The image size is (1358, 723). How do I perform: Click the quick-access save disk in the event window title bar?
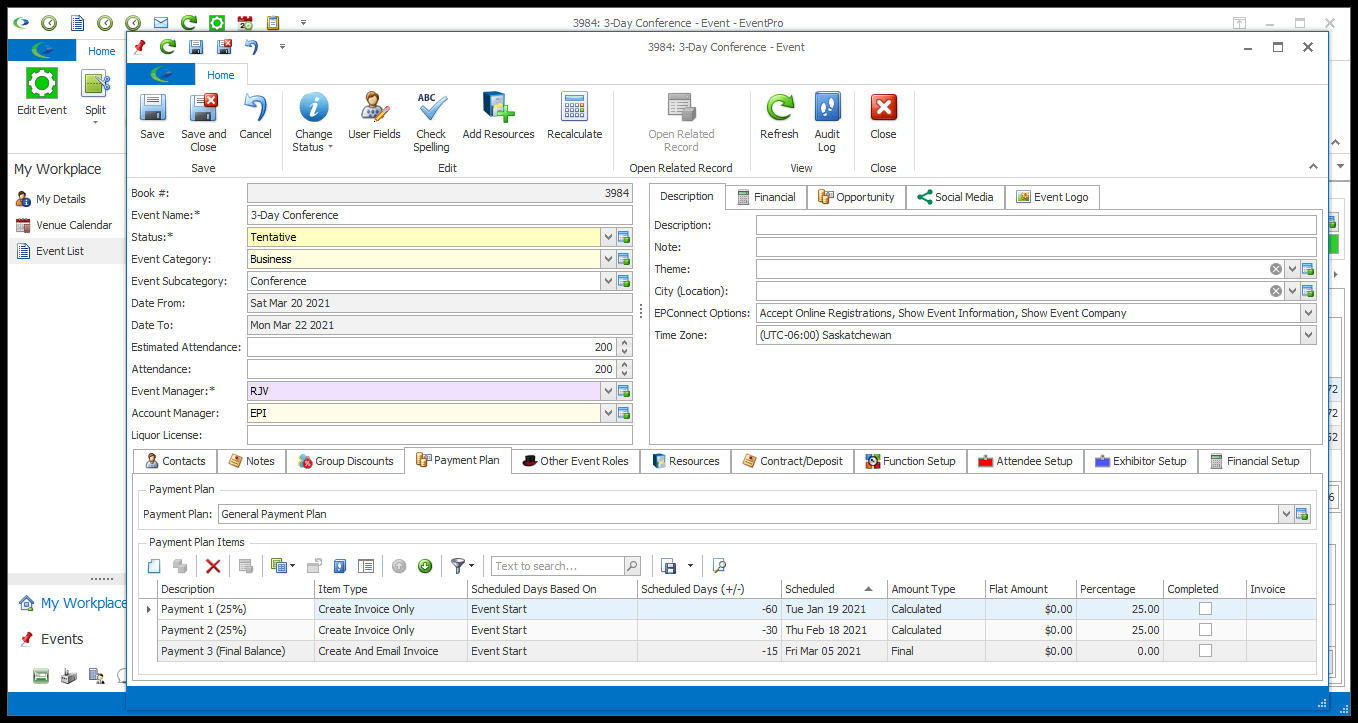pos(196,47)
